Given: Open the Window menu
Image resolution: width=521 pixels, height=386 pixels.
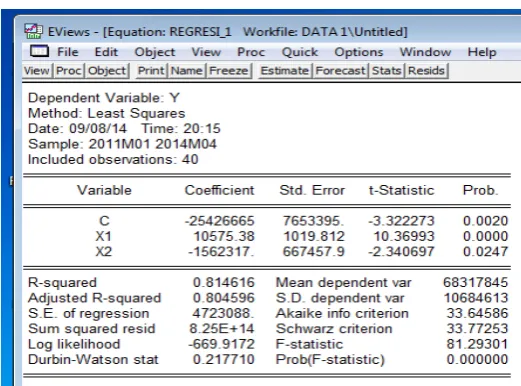Looking at the screenshot, I should (425, 52).
